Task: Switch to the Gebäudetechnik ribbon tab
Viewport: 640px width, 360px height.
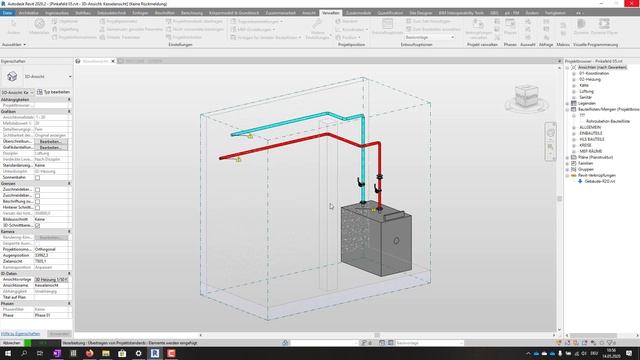Action: [x=111, y=13]
